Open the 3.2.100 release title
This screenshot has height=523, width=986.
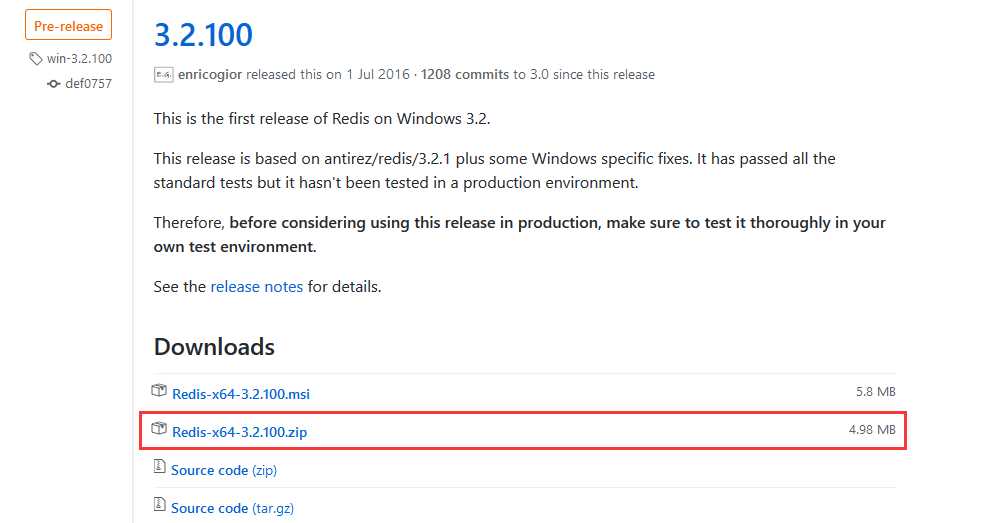(203, 35)
